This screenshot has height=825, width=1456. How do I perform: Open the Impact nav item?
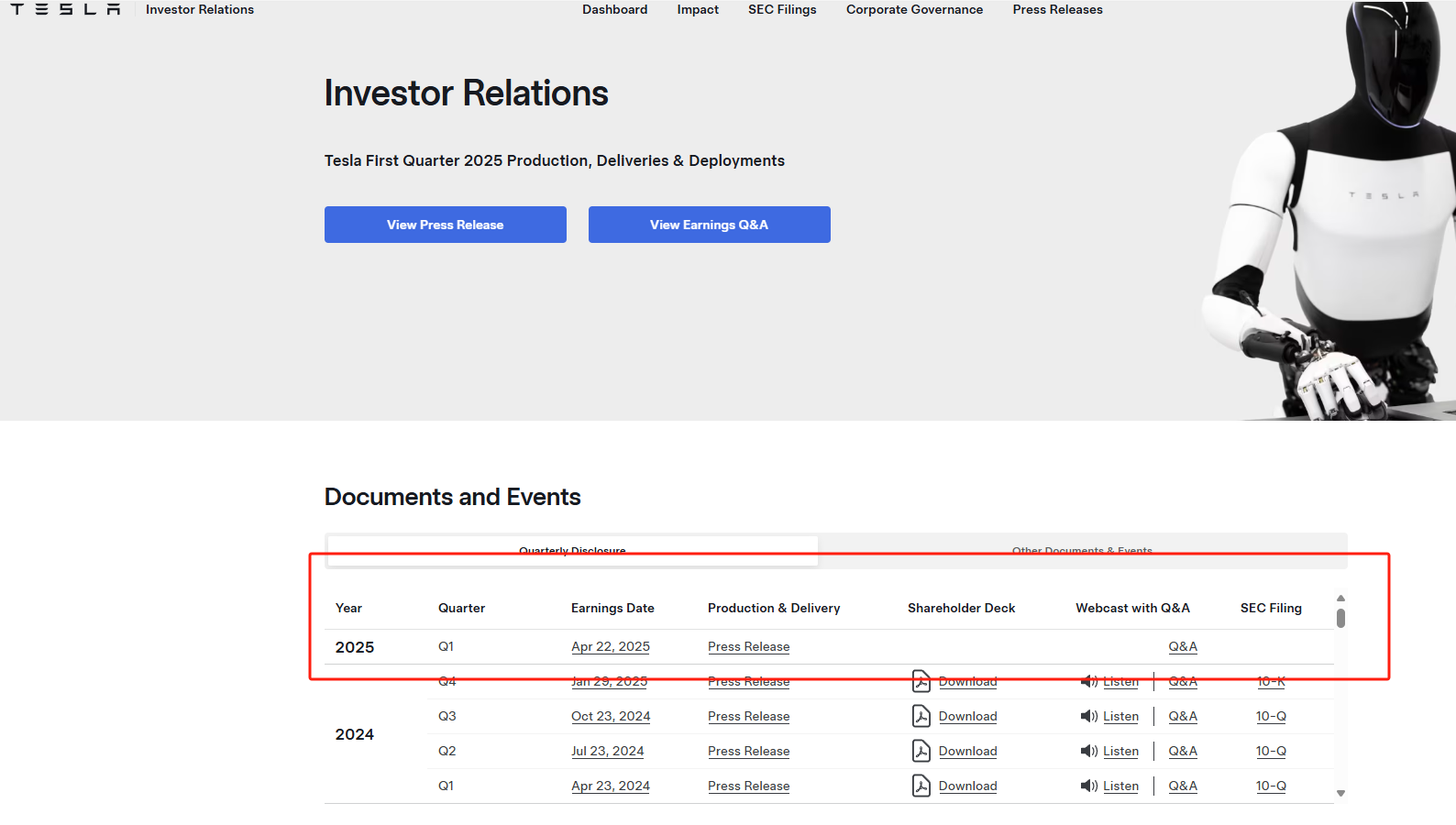[x=698, y=9]
